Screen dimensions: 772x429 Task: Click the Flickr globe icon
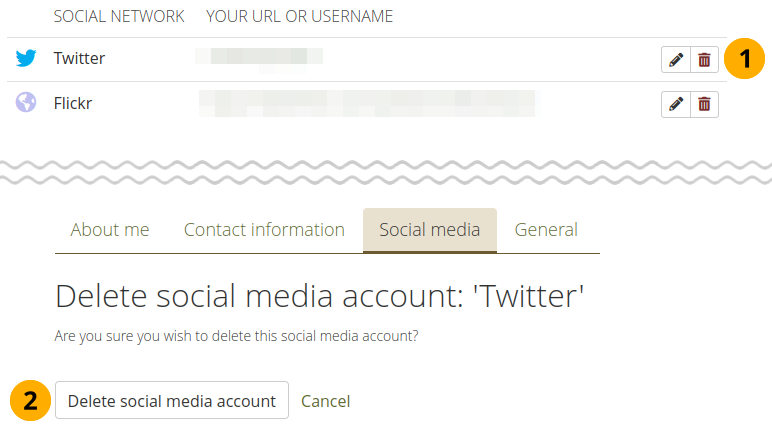point(26,102)
